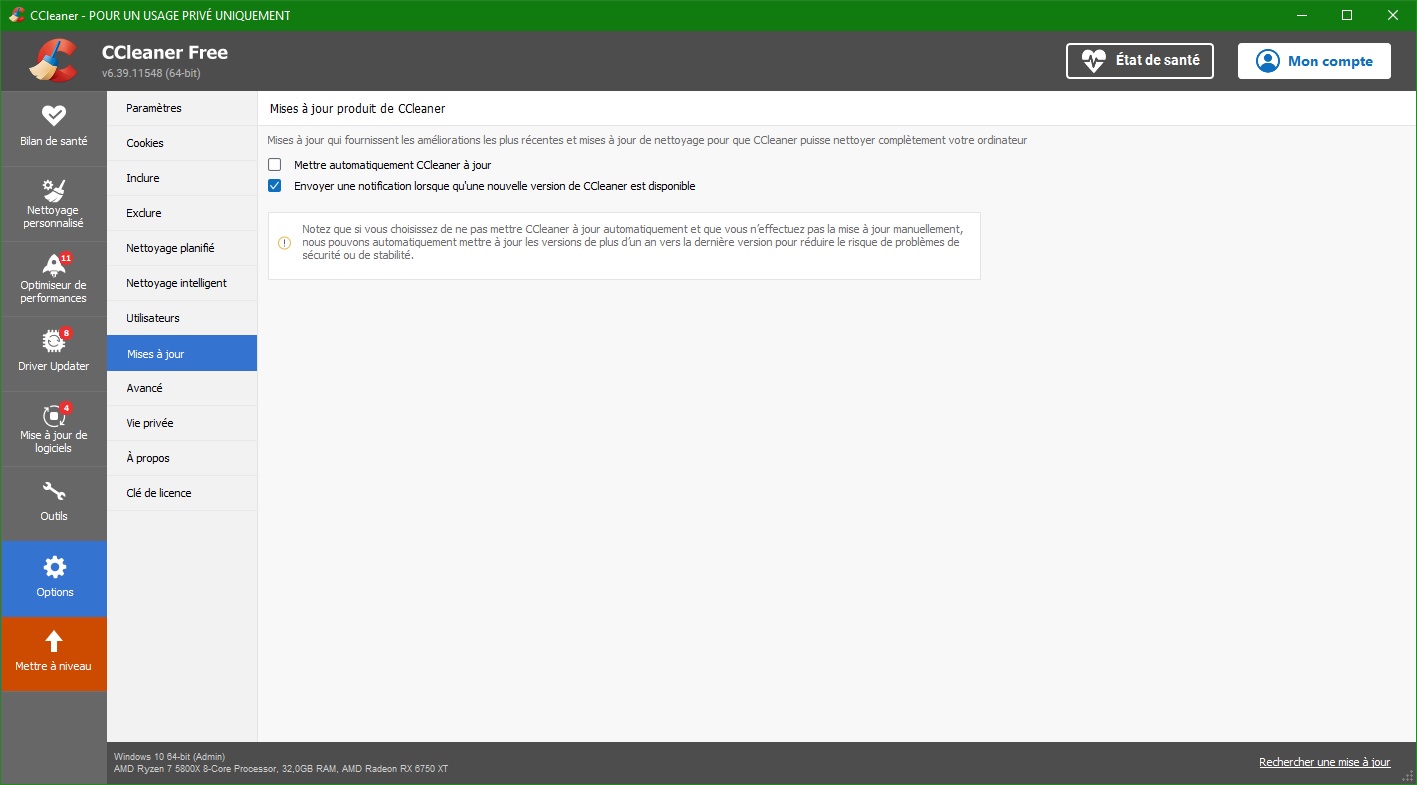Select the Paramètres settings tab

154,108
